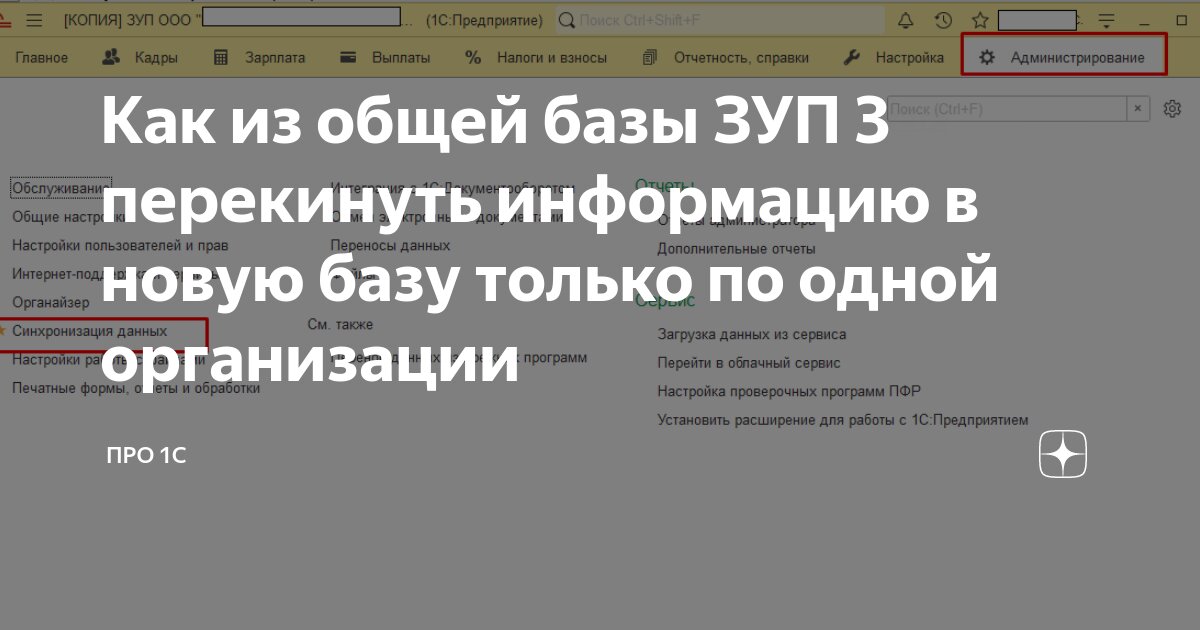Image resolution: width=1200 pixels, height=630 pixels.
Task: Switch to the Главное tab
Action: pyautogui.click(x=41, y=57)
